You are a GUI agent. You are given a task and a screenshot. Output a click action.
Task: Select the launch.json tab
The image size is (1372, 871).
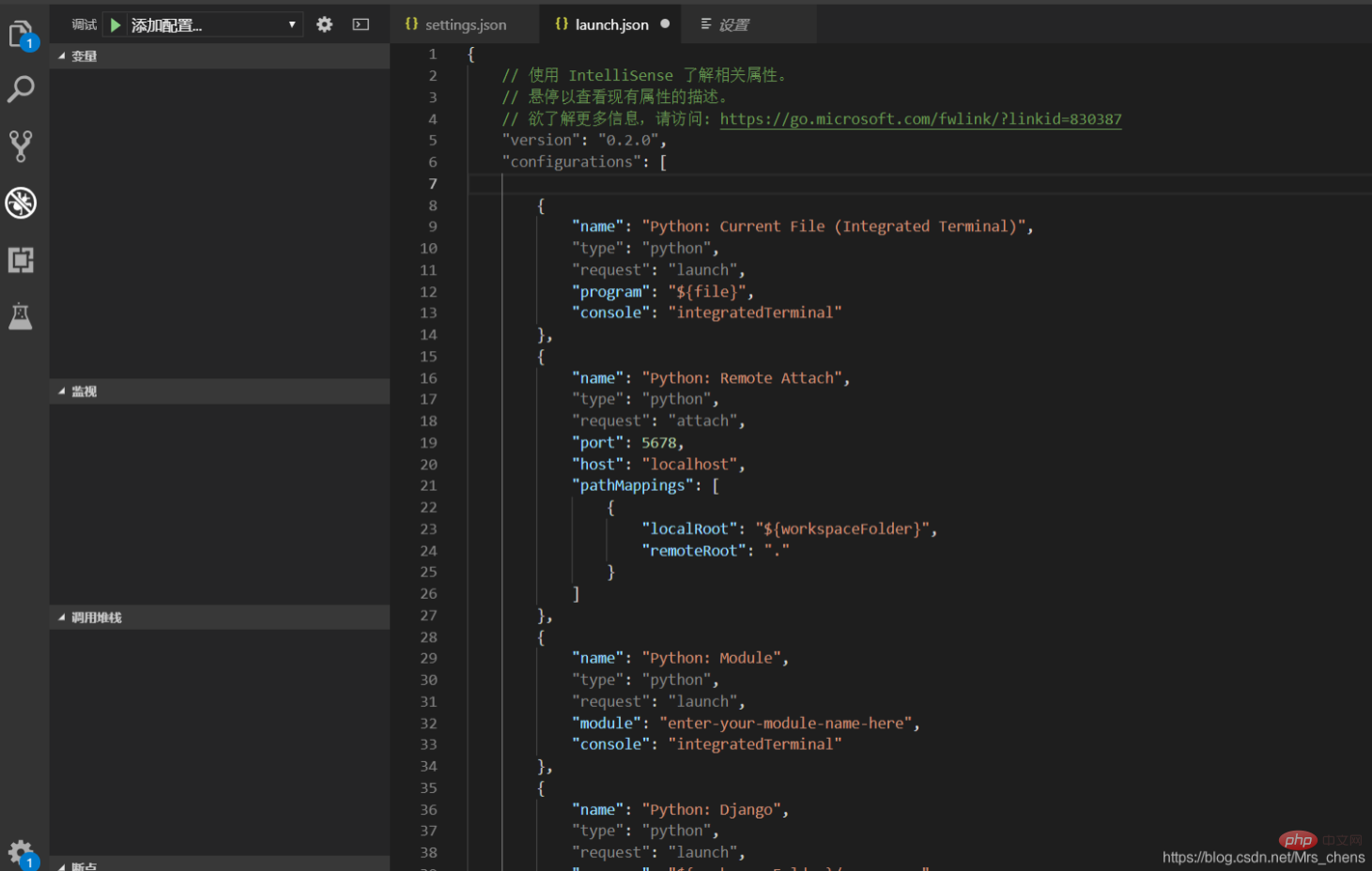coord(610,24)
